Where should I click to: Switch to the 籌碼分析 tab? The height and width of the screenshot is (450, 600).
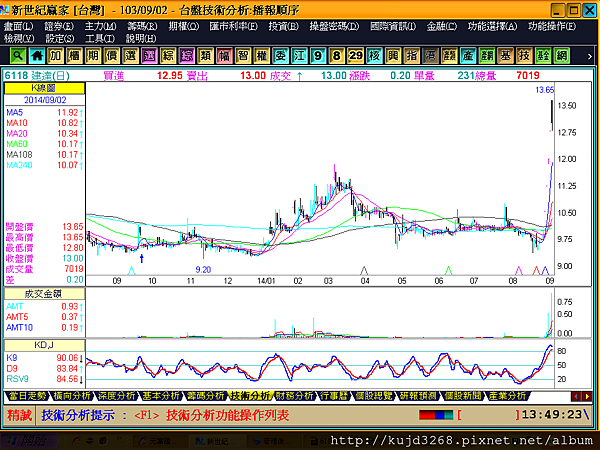point(205,396)
